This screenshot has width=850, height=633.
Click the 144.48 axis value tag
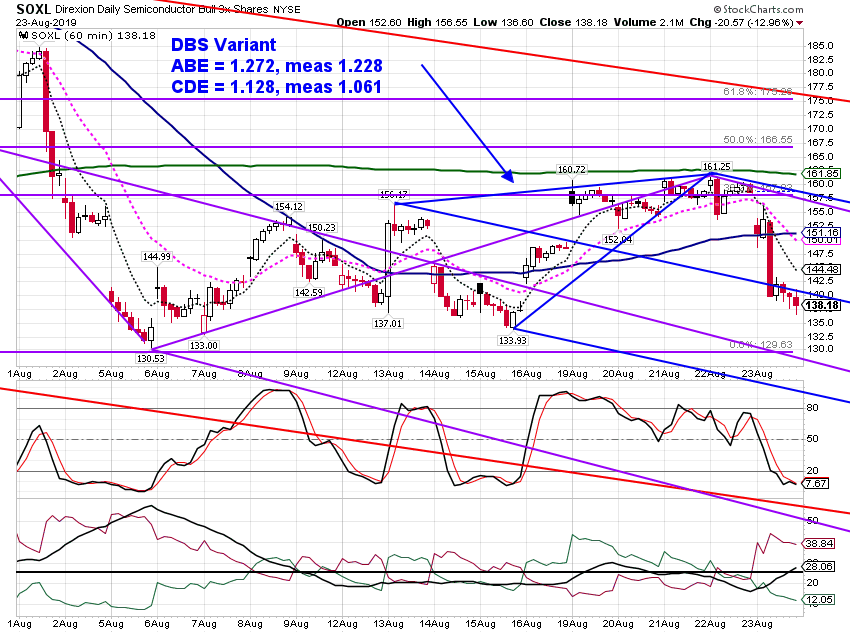click(x=822, y=269)
